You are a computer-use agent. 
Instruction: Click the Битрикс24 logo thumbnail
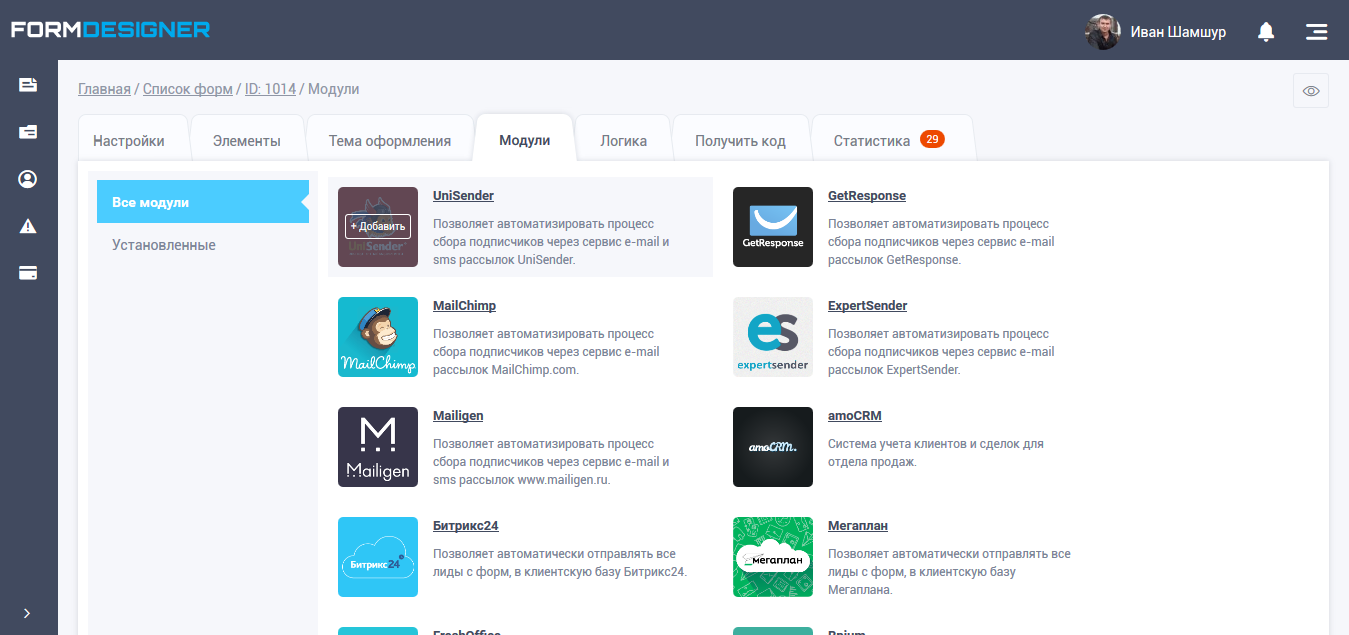pyautogui.click(x=377, y=557)
